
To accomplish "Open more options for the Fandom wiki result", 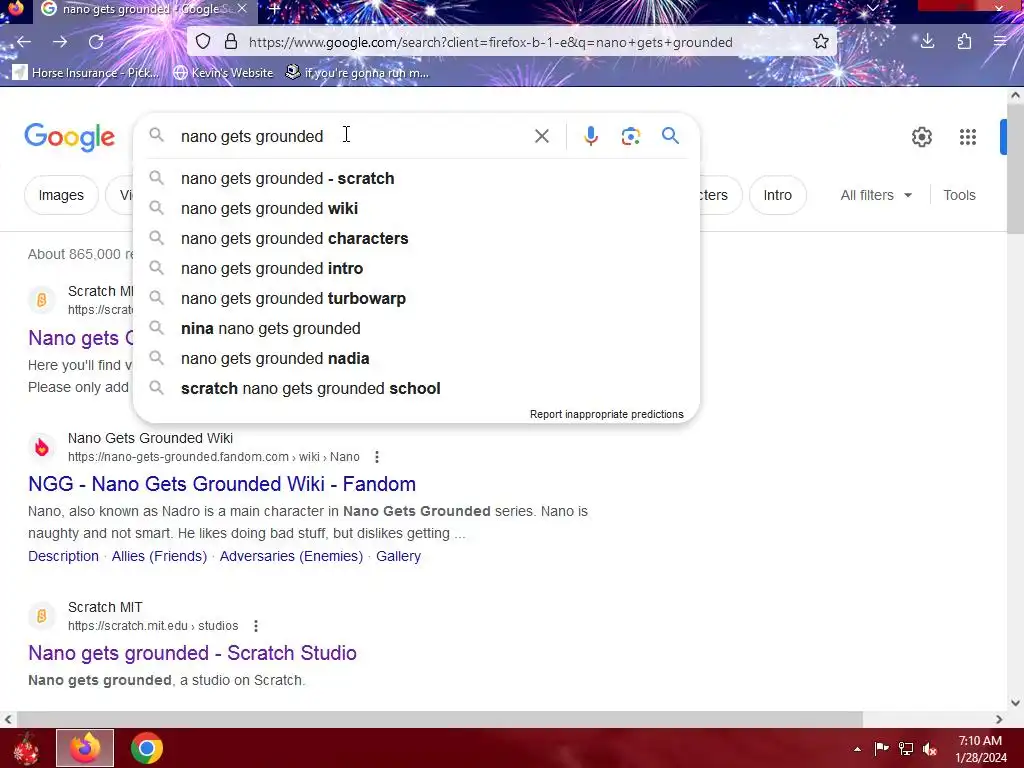I will click(x=377, y=457).
